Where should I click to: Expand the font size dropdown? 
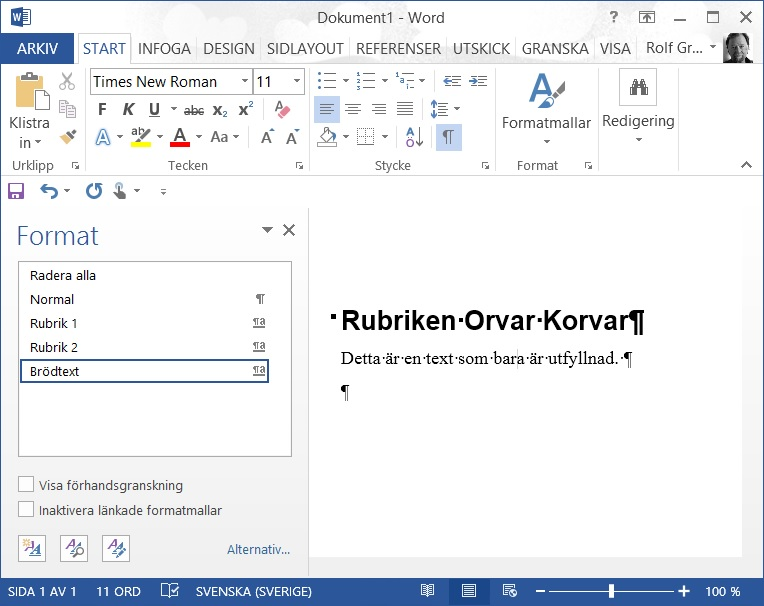point(297,82)
